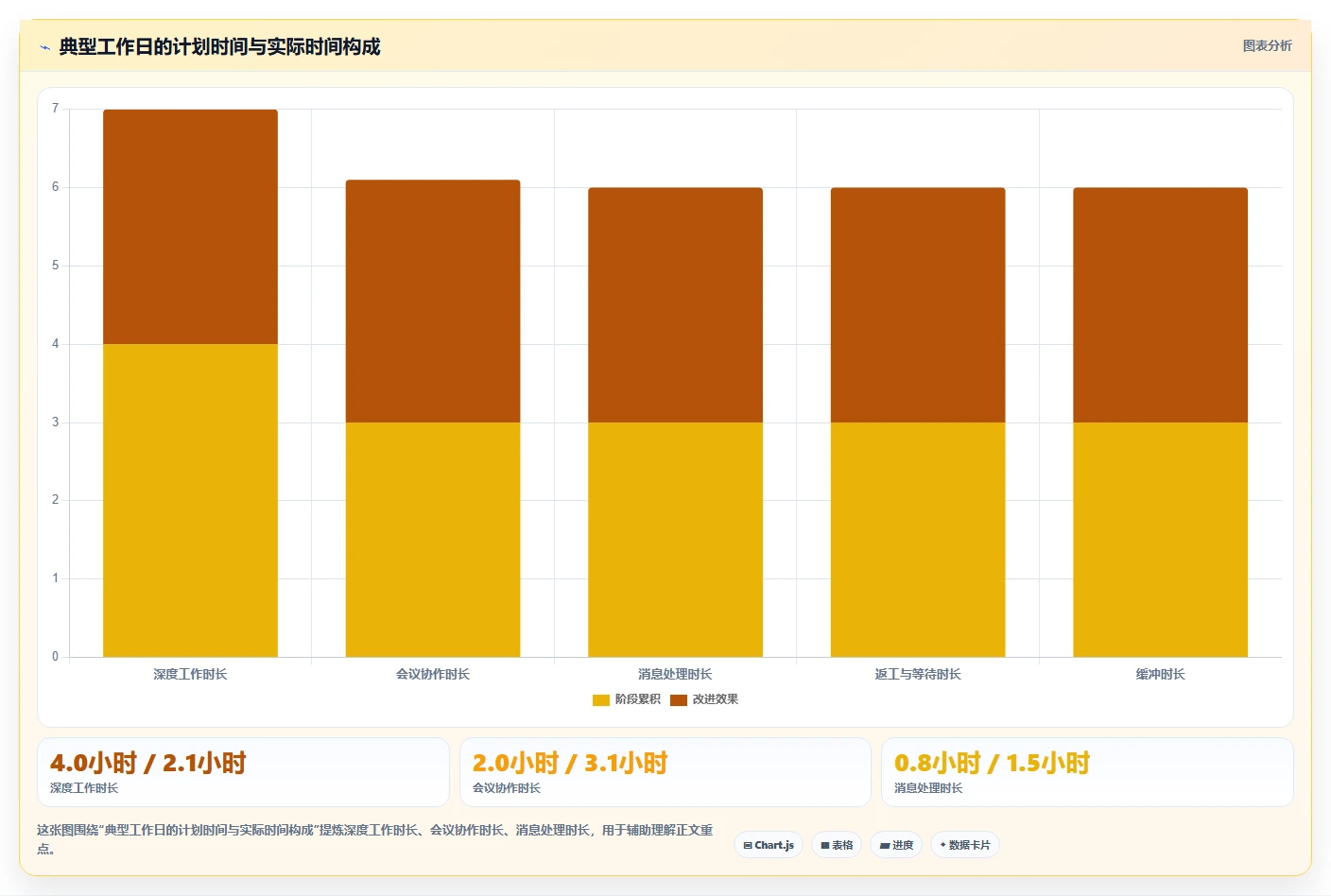Viewport: 1331px width, 896px height.
Task: Click the y-axis tick label 1
Action: point(55,578)
